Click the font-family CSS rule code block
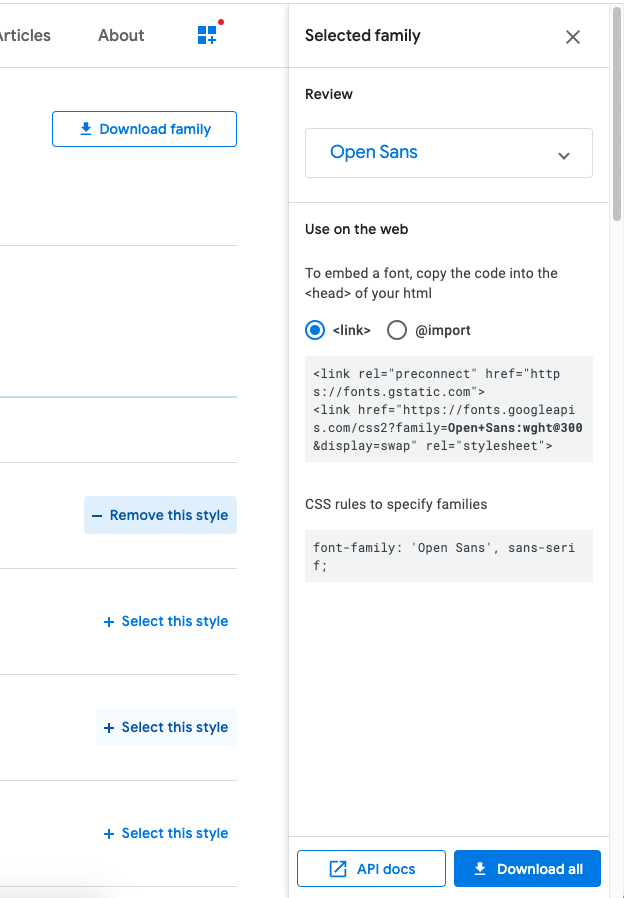624x898 pixels. [x=448, y=556]
